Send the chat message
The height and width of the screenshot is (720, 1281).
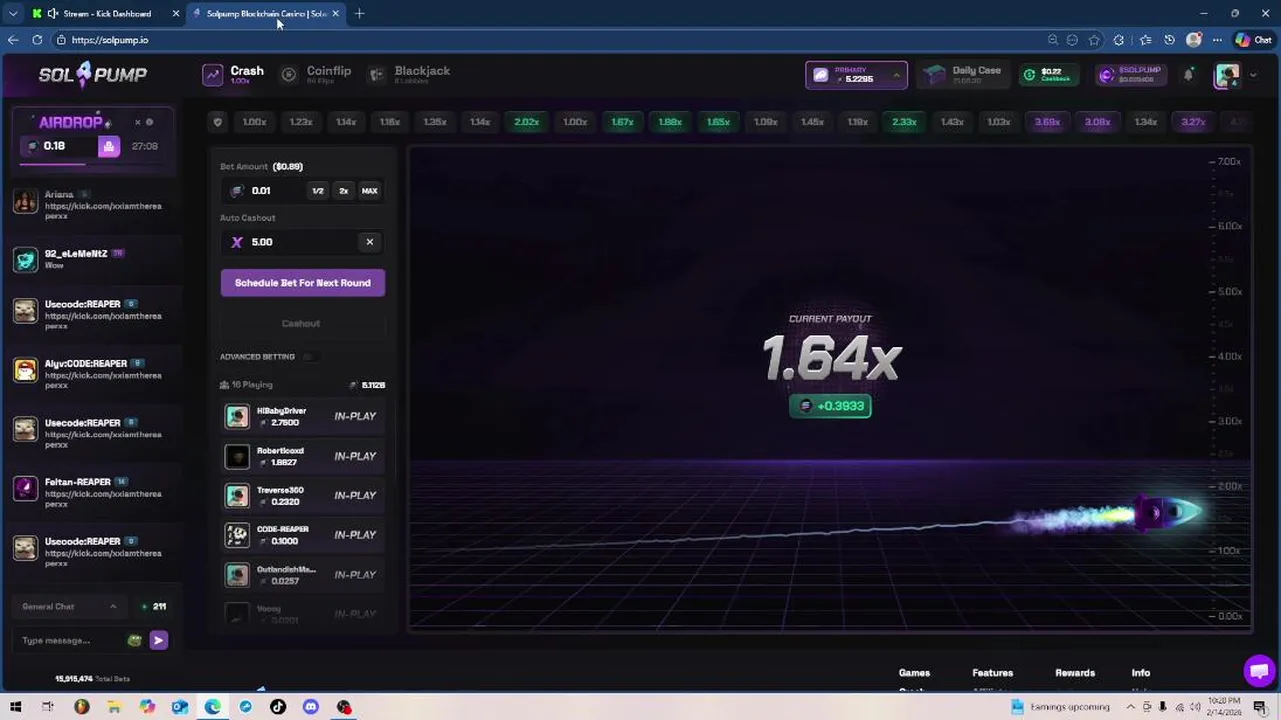point(158,640)
